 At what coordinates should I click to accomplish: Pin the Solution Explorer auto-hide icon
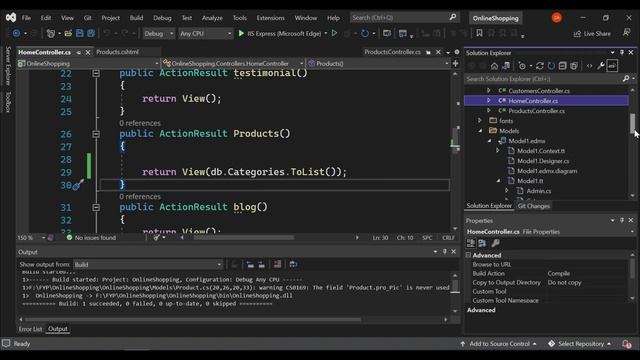pos(622,53)
